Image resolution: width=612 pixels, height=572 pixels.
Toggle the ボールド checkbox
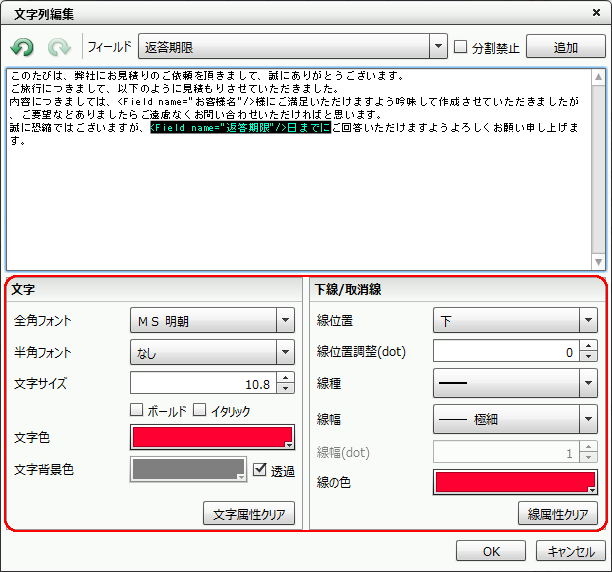(136, 410)
